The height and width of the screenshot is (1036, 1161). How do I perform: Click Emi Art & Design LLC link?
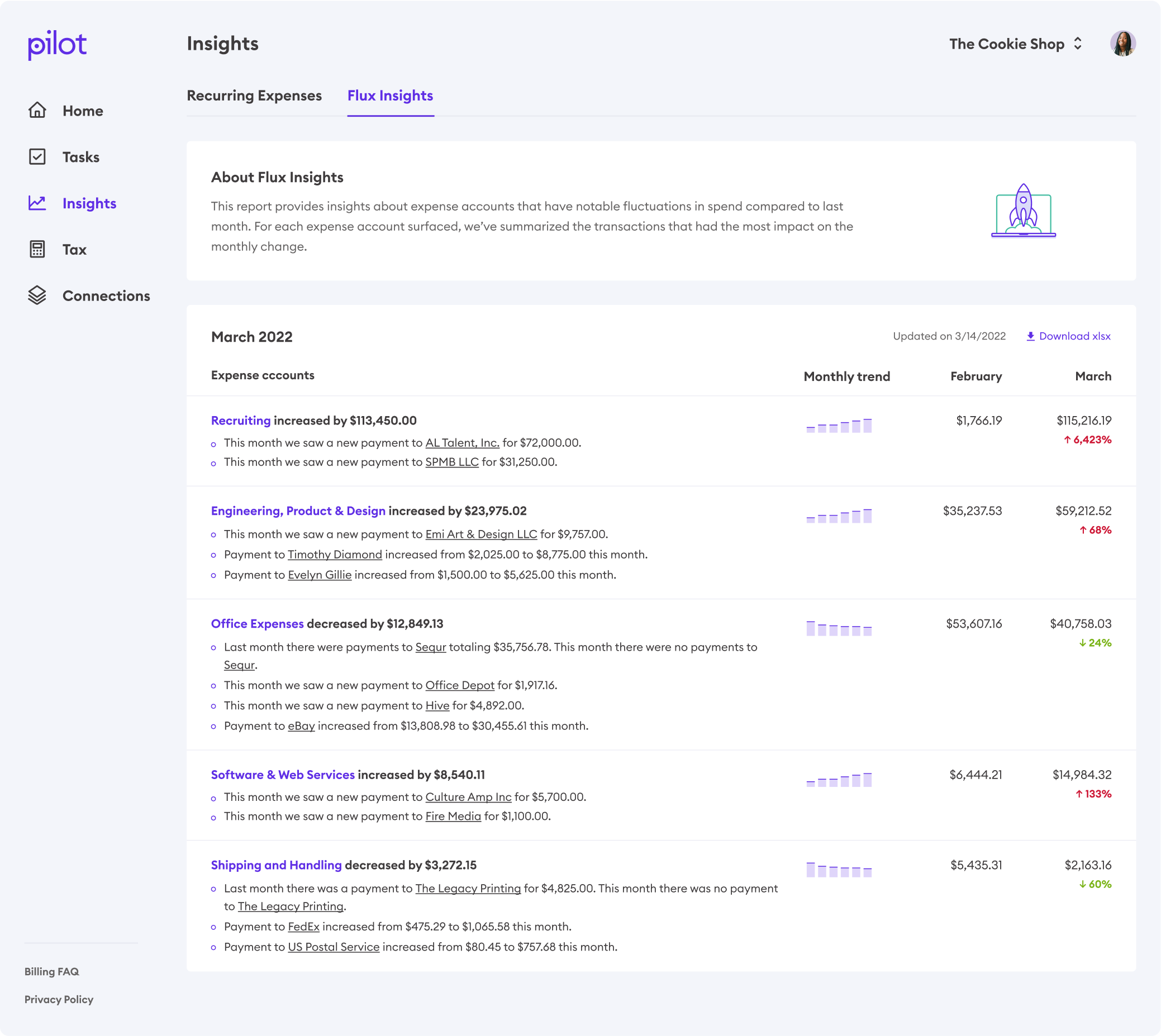[x=481, y=534]
